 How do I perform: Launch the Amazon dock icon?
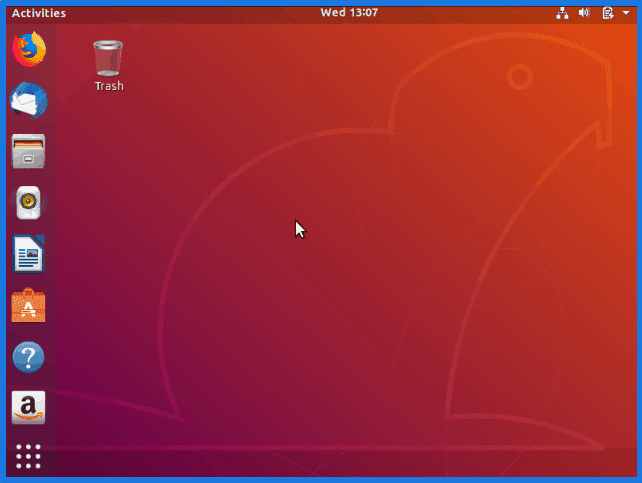[x=28, y=408]
